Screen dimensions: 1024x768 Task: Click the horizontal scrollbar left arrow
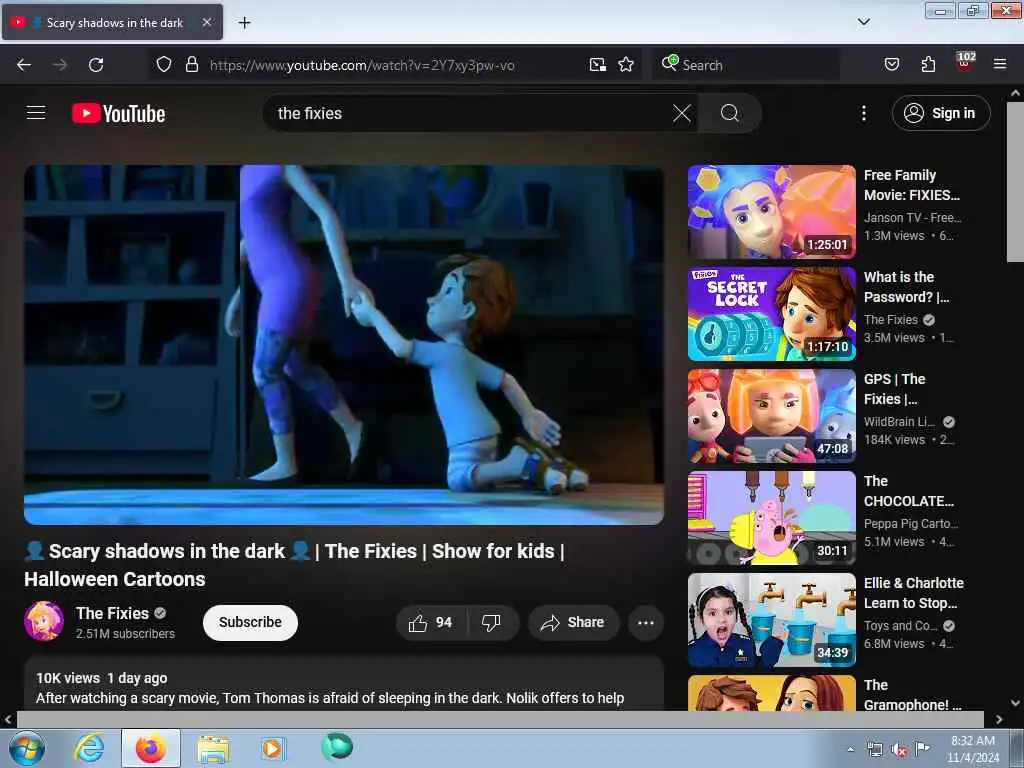pyautogui.click(x=8, y=719)
